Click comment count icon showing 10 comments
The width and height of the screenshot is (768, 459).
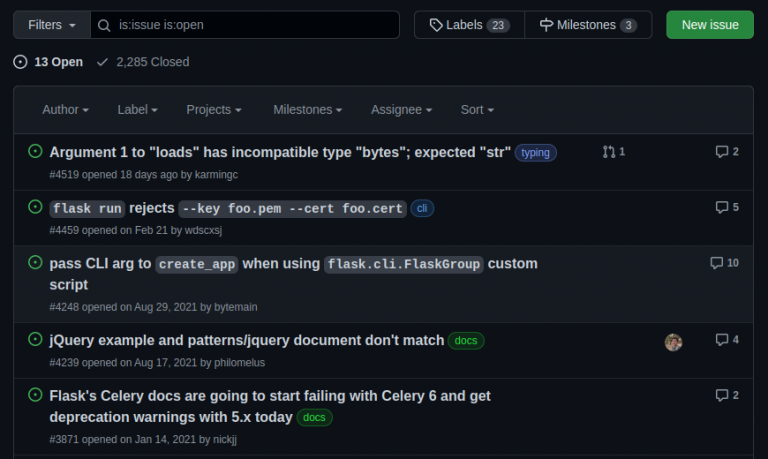pos(724,263)
